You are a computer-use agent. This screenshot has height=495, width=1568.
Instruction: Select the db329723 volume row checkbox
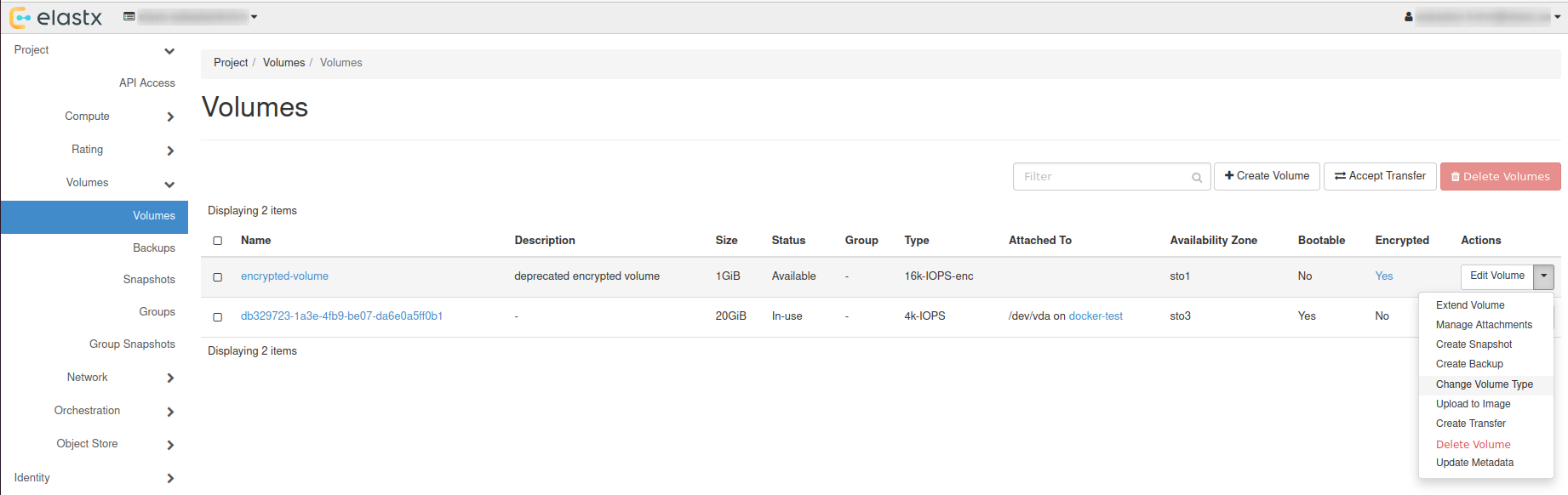(218, 317)
